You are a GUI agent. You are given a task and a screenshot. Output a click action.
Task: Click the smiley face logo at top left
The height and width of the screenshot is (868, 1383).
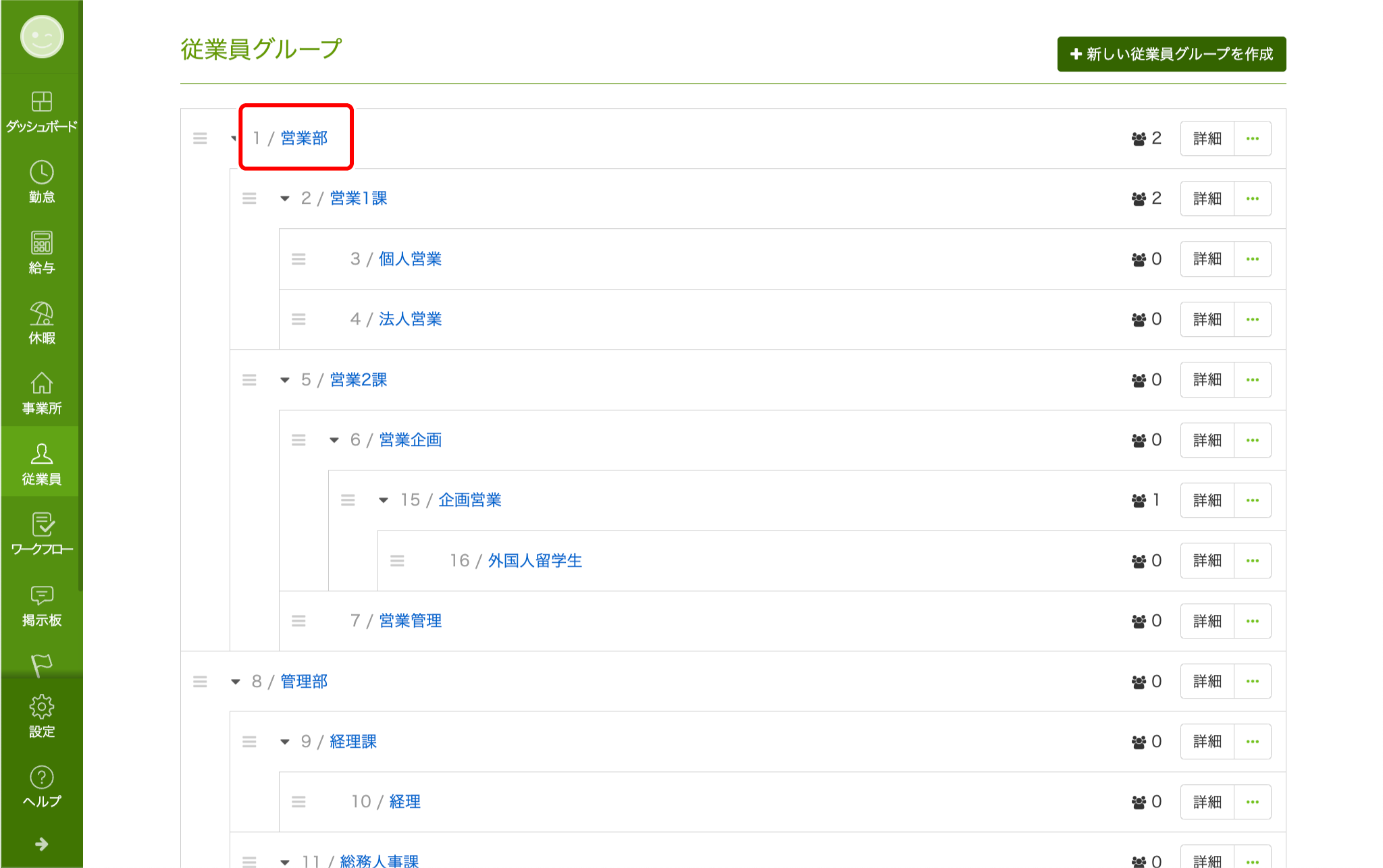[42, 36]
